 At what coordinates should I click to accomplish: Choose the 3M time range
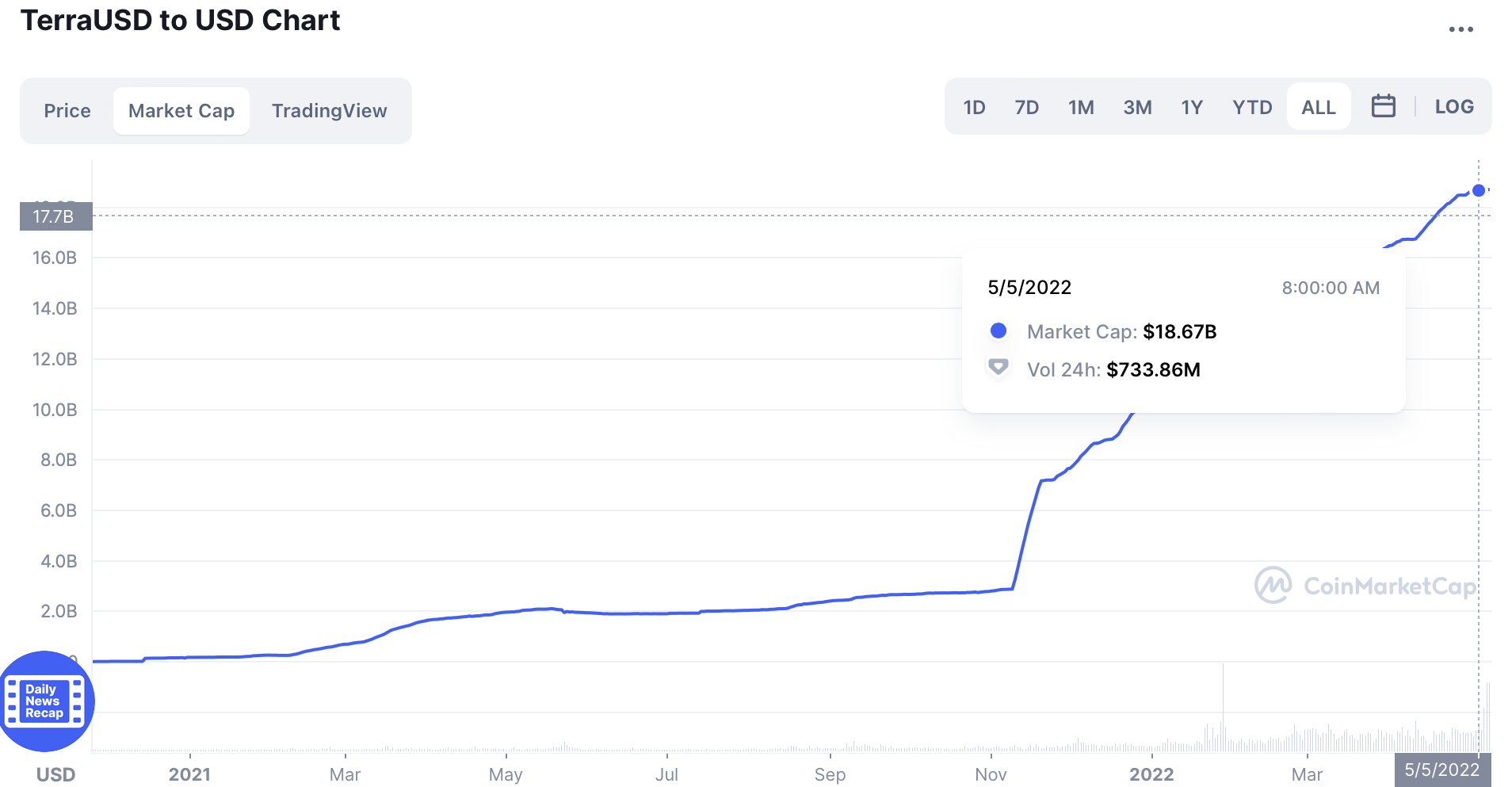1137,107
